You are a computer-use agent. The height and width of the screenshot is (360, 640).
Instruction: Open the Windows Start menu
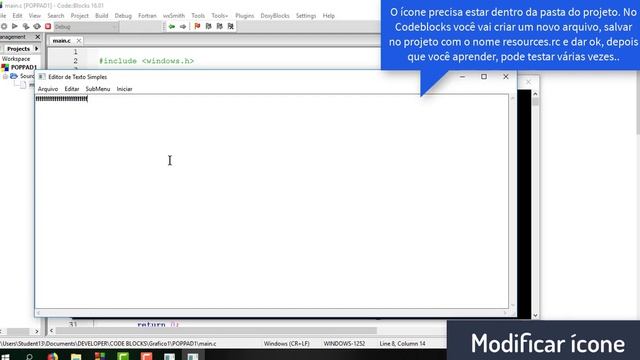coord(5,357)
